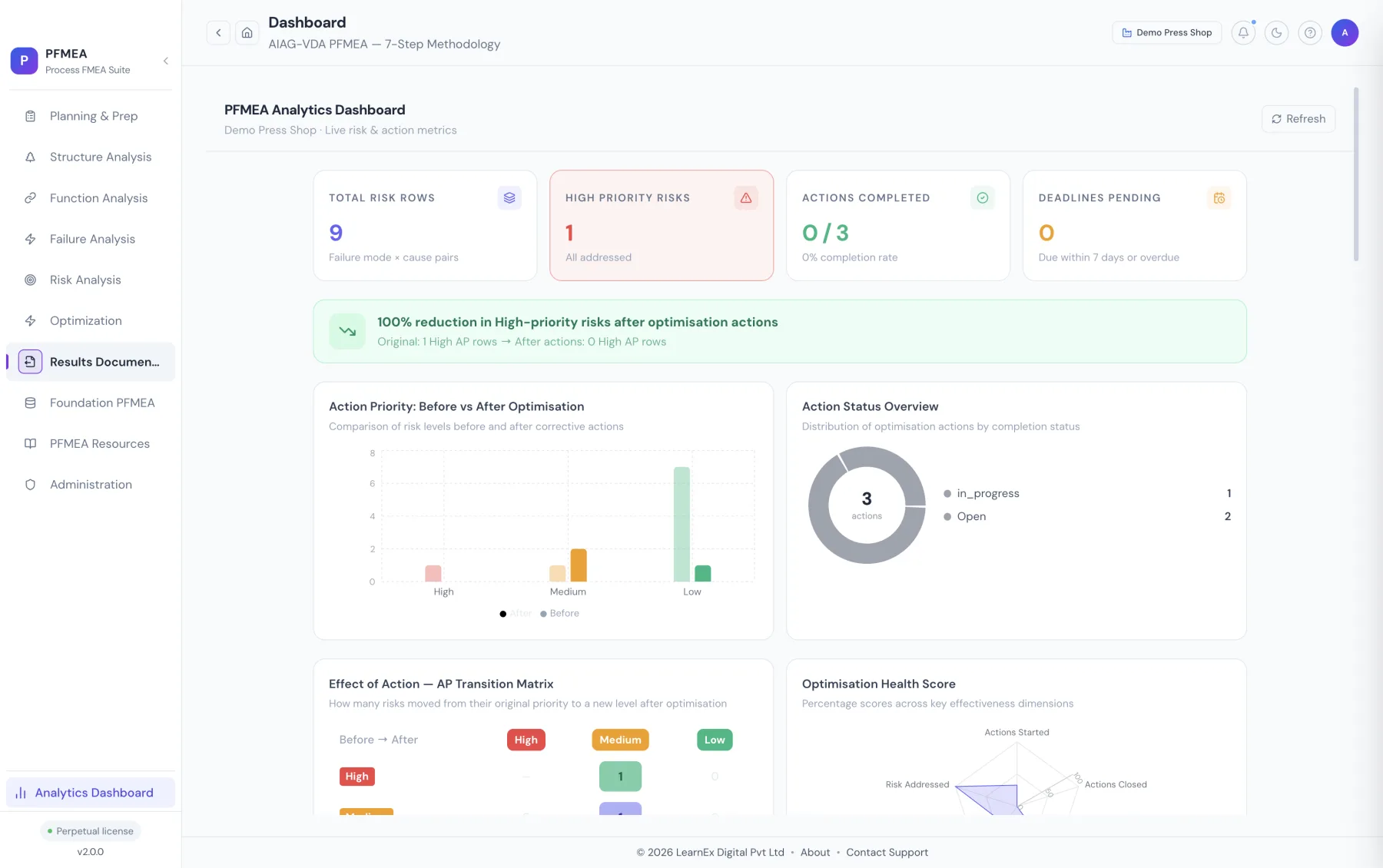The height and width of the screenshot is (868, 1383).
Task: Click the Results Documentation icon
Action: pyautogui.click(x=30, y=362)
